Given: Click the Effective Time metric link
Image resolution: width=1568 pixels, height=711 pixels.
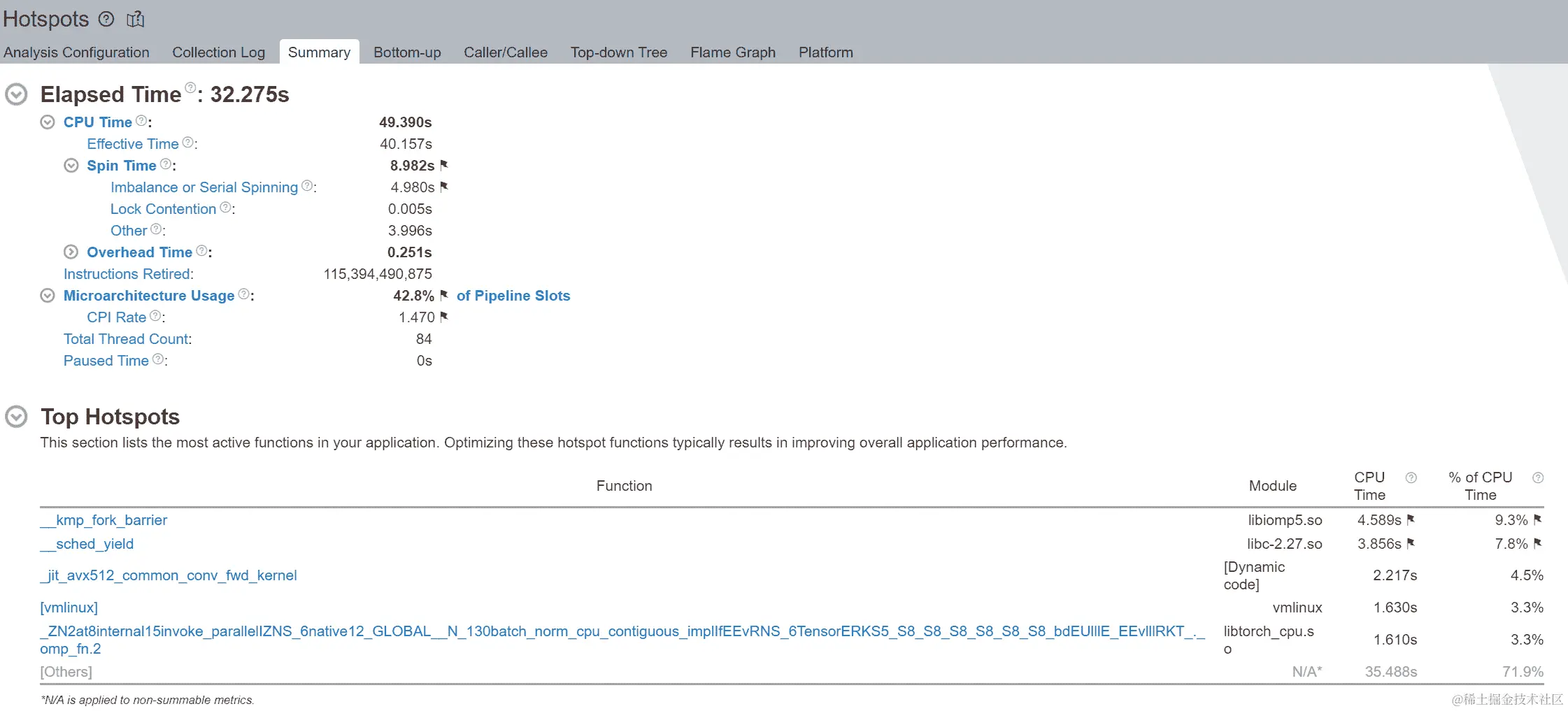Looking at the screenshot, I should click(x=133, y=144).
